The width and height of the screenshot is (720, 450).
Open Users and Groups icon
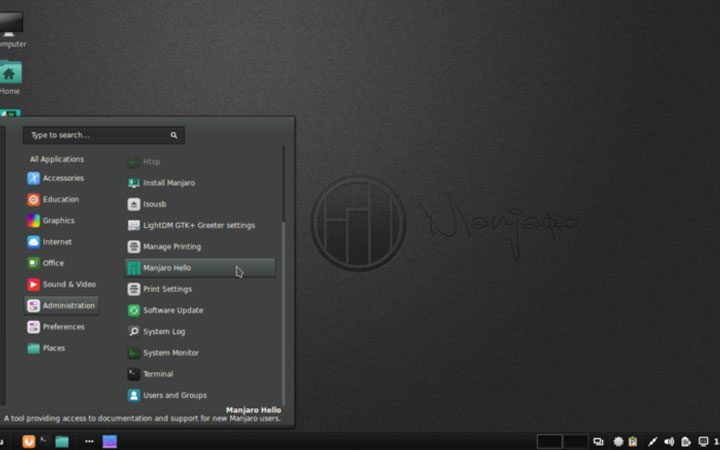134,395
